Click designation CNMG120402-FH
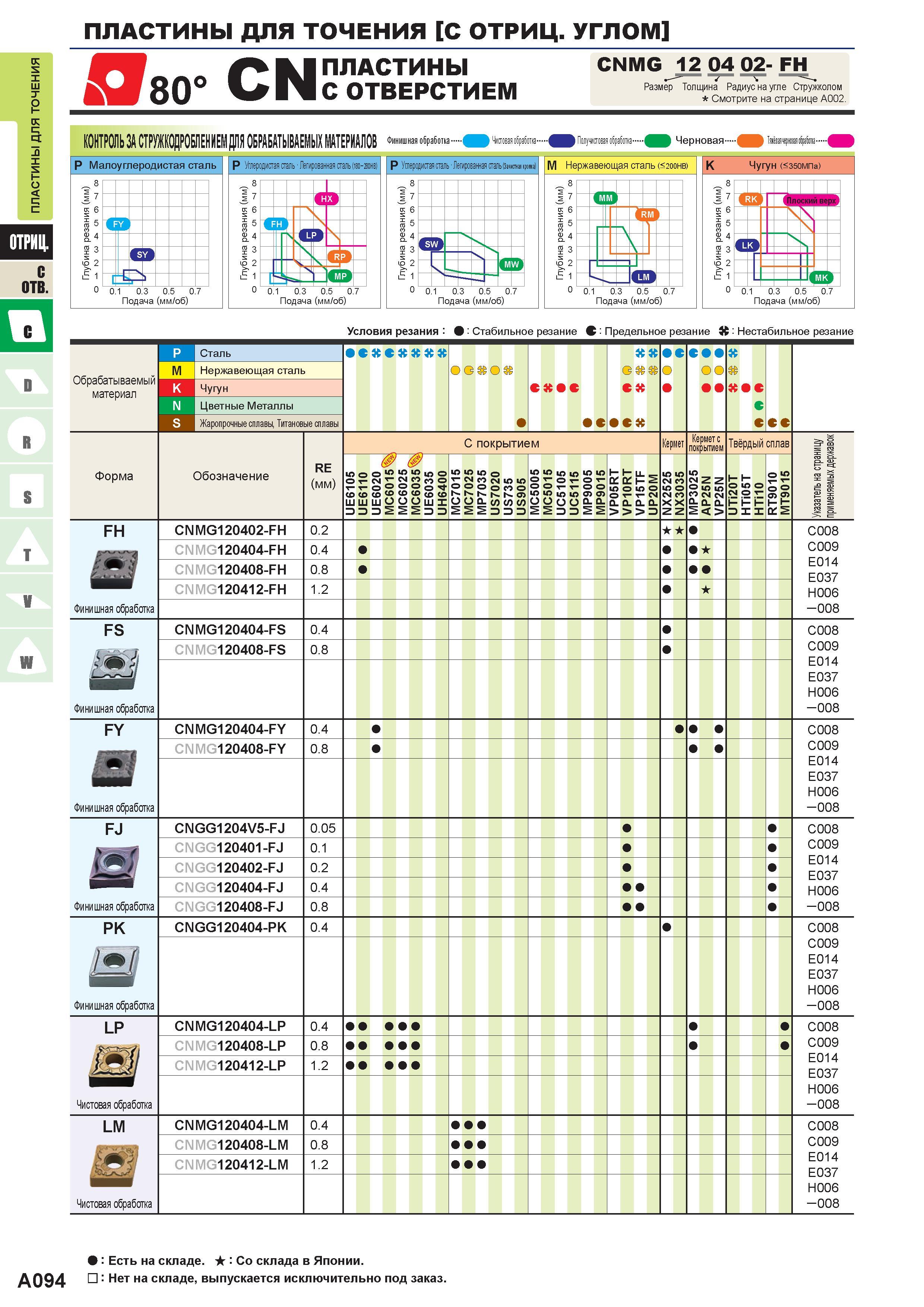 click(231, 531)
